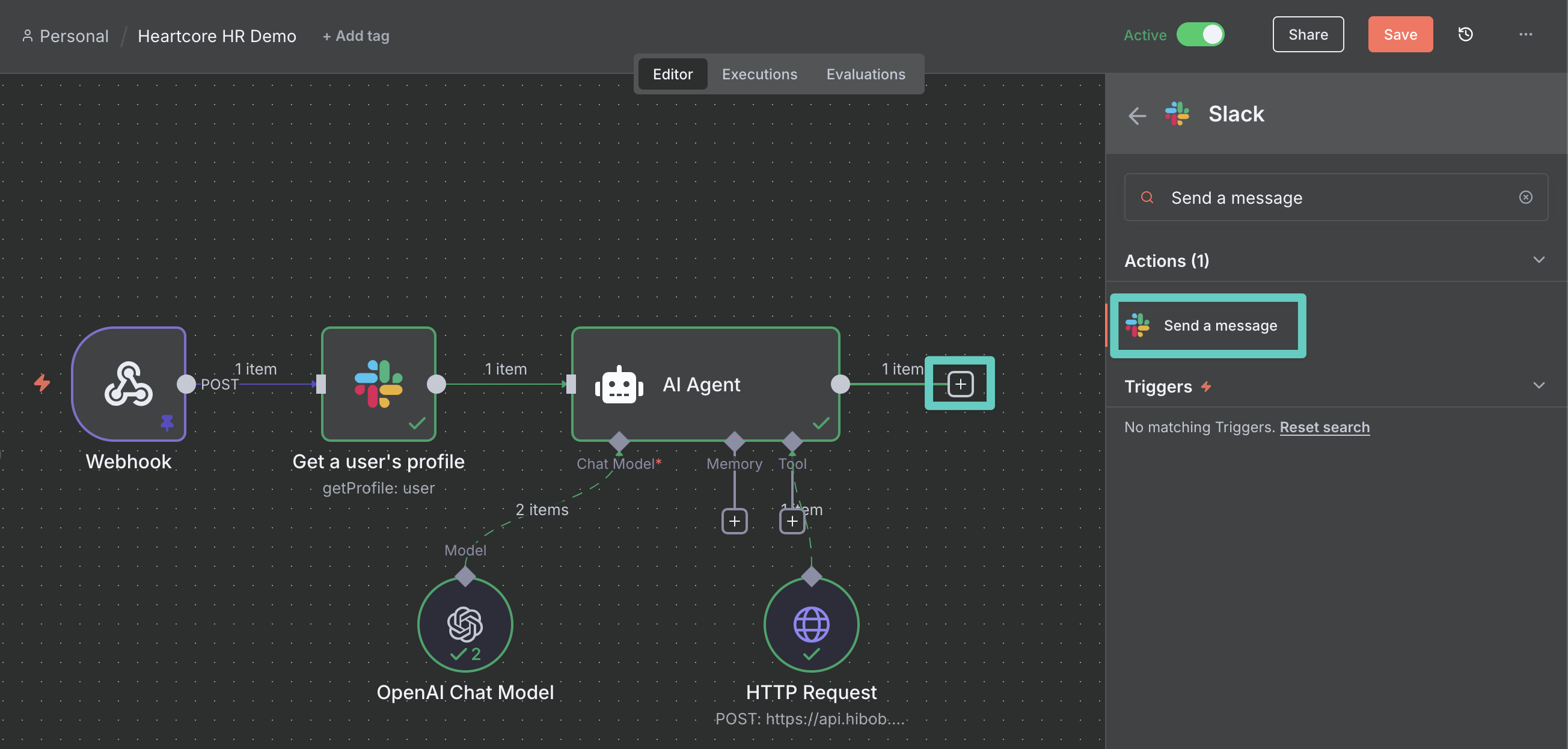
Task: Open the three-dot workflow options menu
Action: 1525,35
